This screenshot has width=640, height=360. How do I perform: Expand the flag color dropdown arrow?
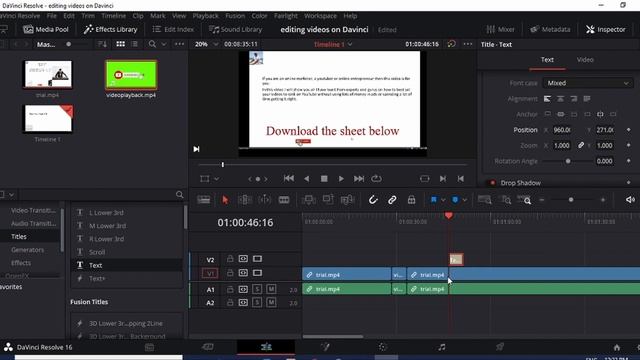[443, 200]
